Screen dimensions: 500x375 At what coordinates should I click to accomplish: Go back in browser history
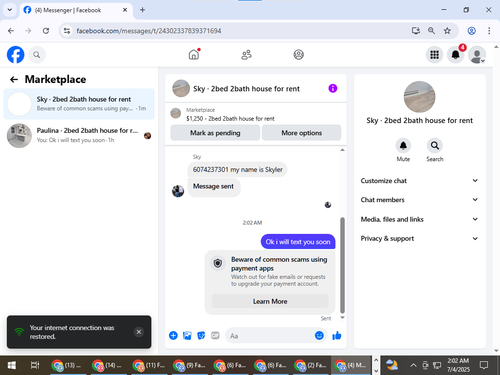pyautogui.click(x=11, y=31)
